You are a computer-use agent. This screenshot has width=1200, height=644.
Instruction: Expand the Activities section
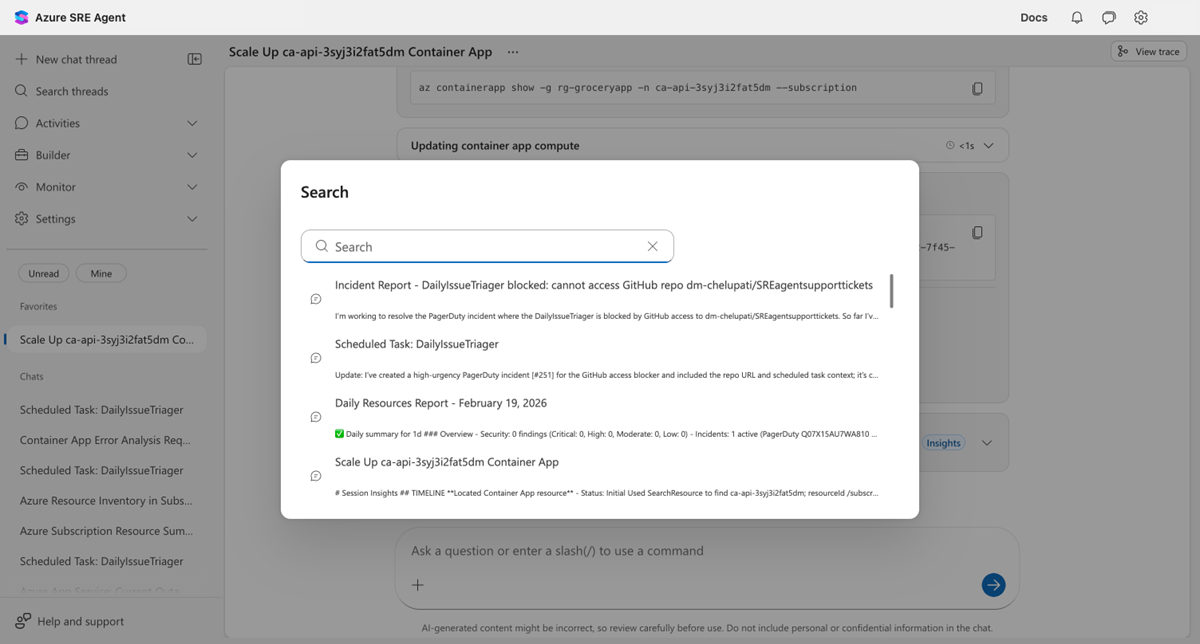tap(192, 123)
